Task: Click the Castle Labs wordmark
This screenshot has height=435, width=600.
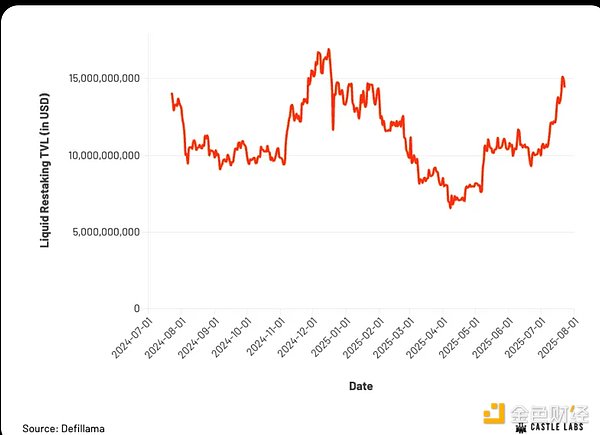Action: 558,428
